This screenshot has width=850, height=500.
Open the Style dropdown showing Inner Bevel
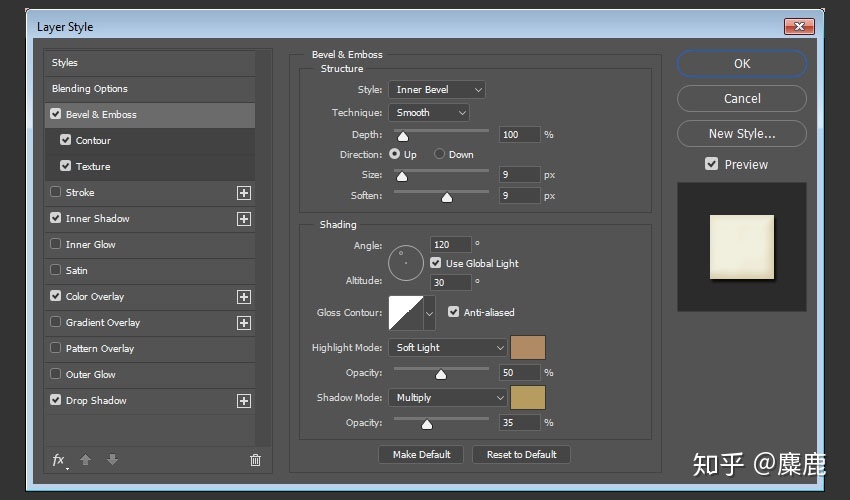(x=437, y=89)
